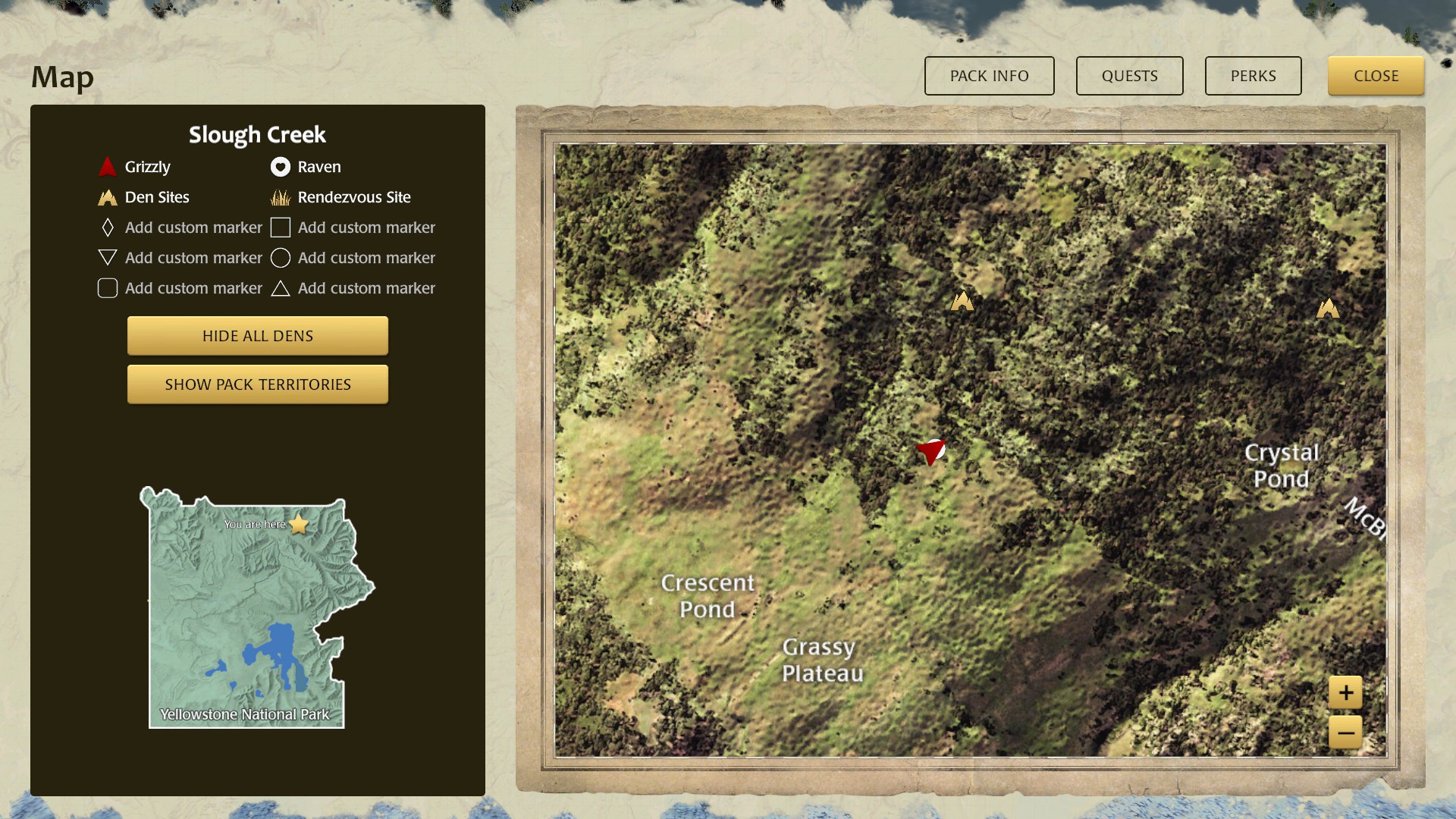1456x819 pixels.
Task: Select the rounded square custom marker
Action: [x=108, y=288]
